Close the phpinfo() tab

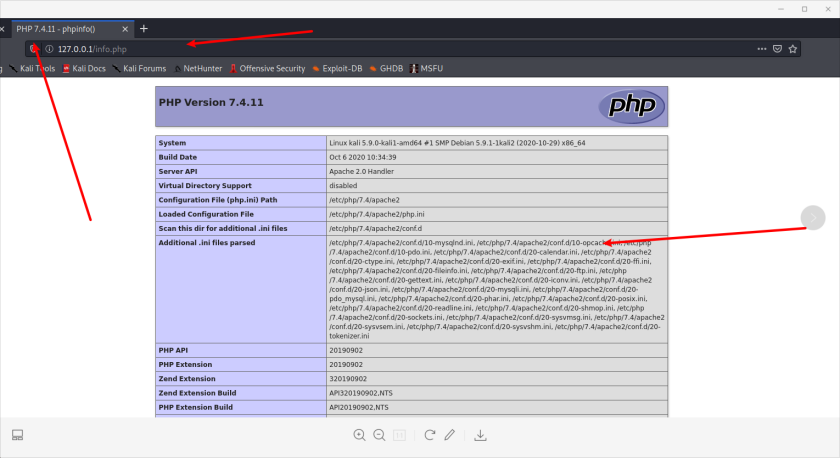pos(125,29)
